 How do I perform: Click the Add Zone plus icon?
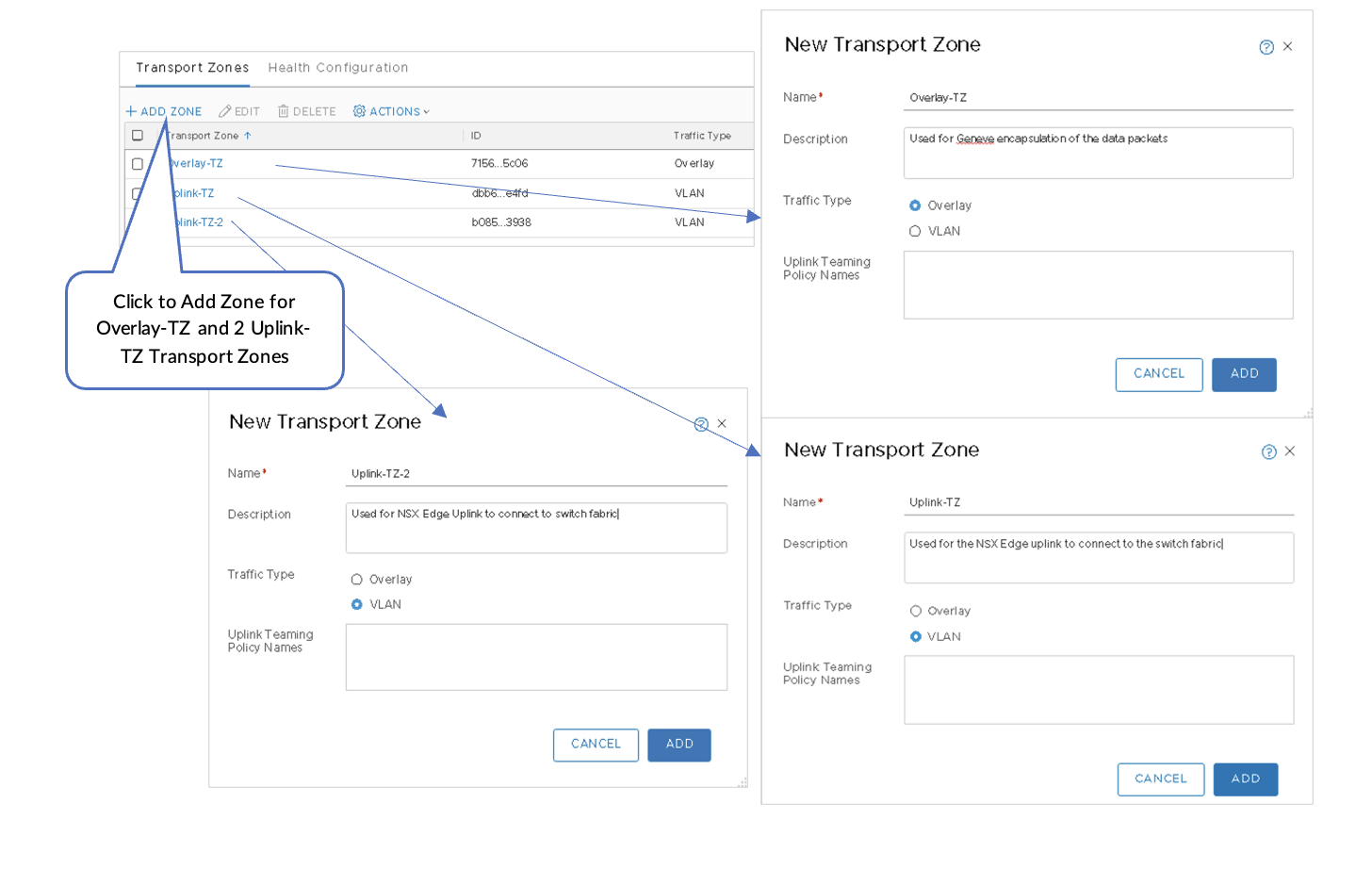pos(131,111)
